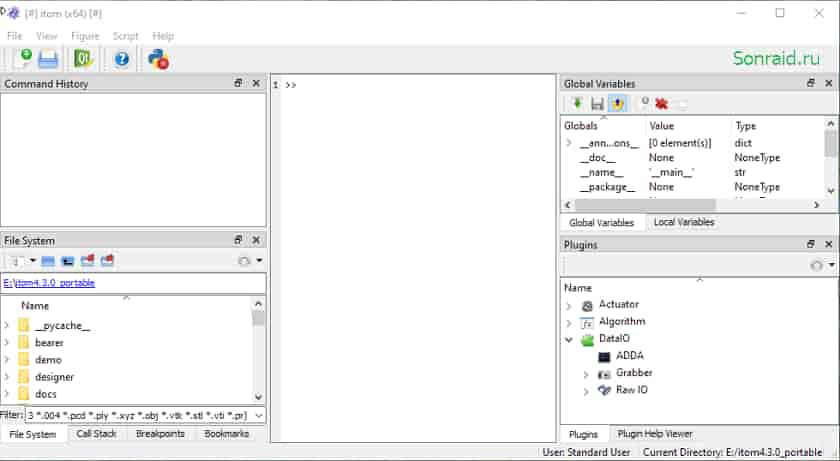
Task: Open the Script menu
Action: pyautogui.click(x=125, y=36)
